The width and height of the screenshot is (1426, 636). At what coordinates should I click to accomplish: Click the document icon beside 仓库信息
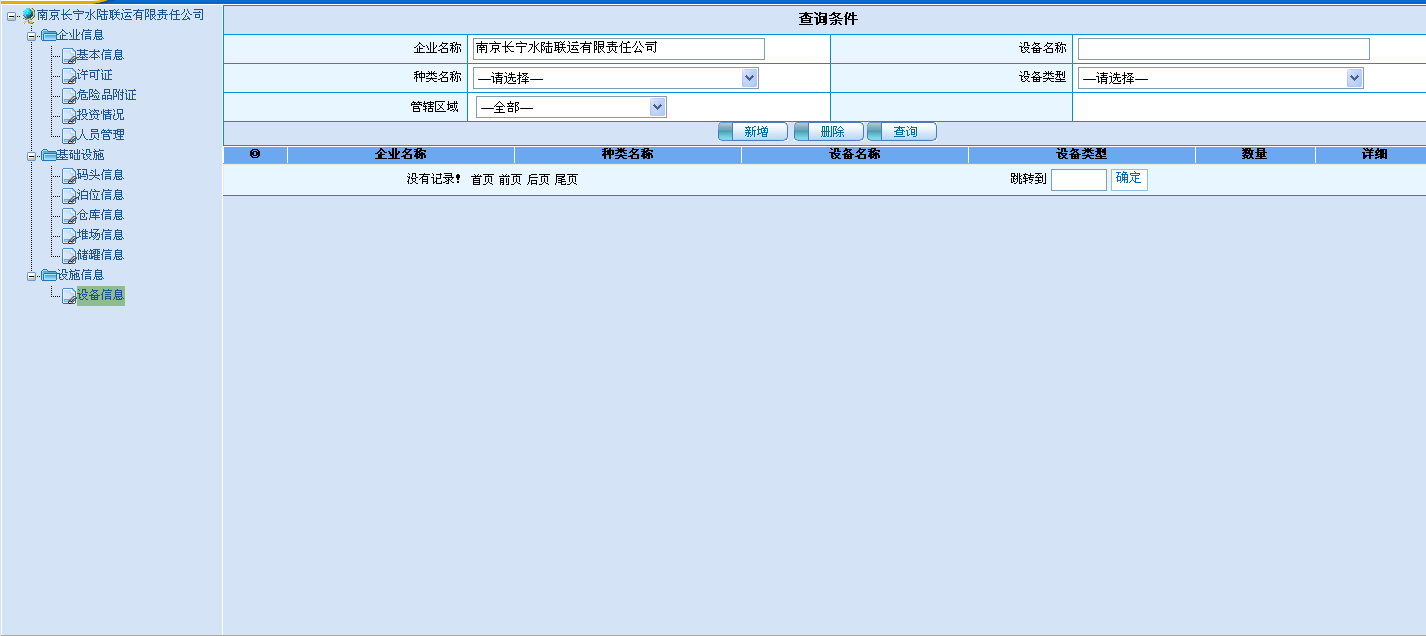pyautogui.click(x=68, y=216)
